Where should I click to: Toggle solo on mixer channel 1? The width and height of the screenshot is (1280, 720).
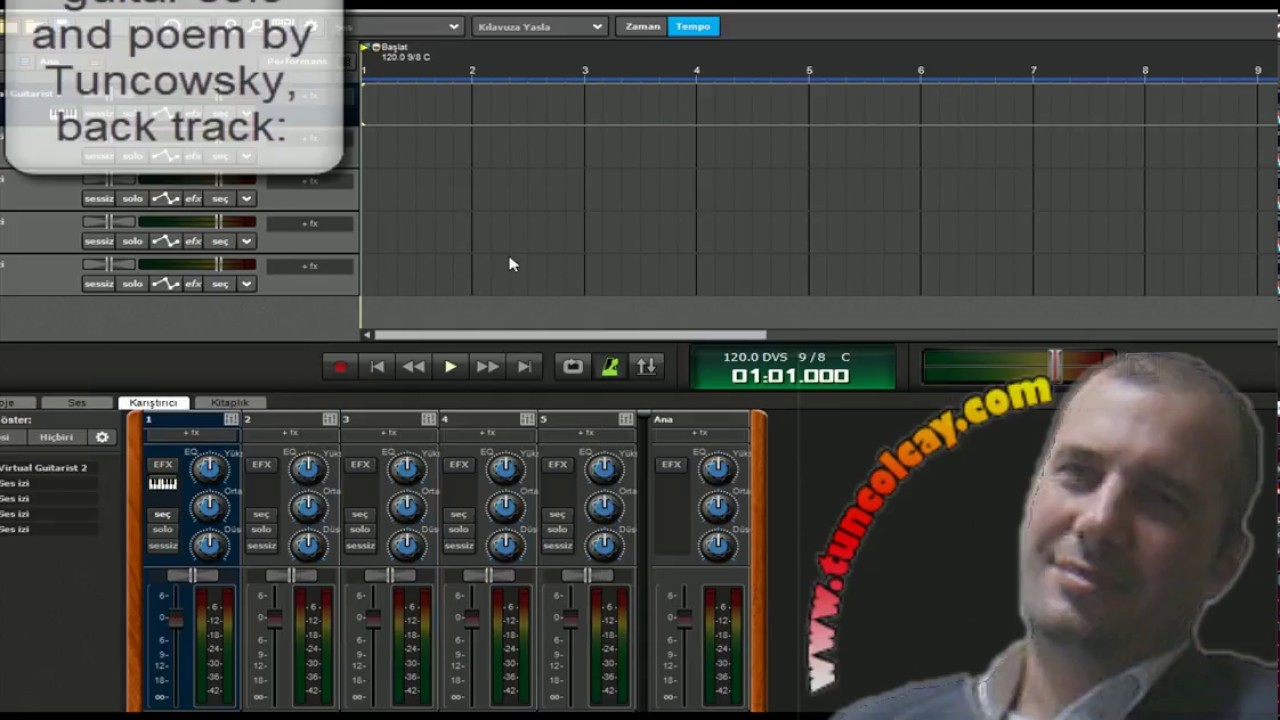tap(163, 530)
